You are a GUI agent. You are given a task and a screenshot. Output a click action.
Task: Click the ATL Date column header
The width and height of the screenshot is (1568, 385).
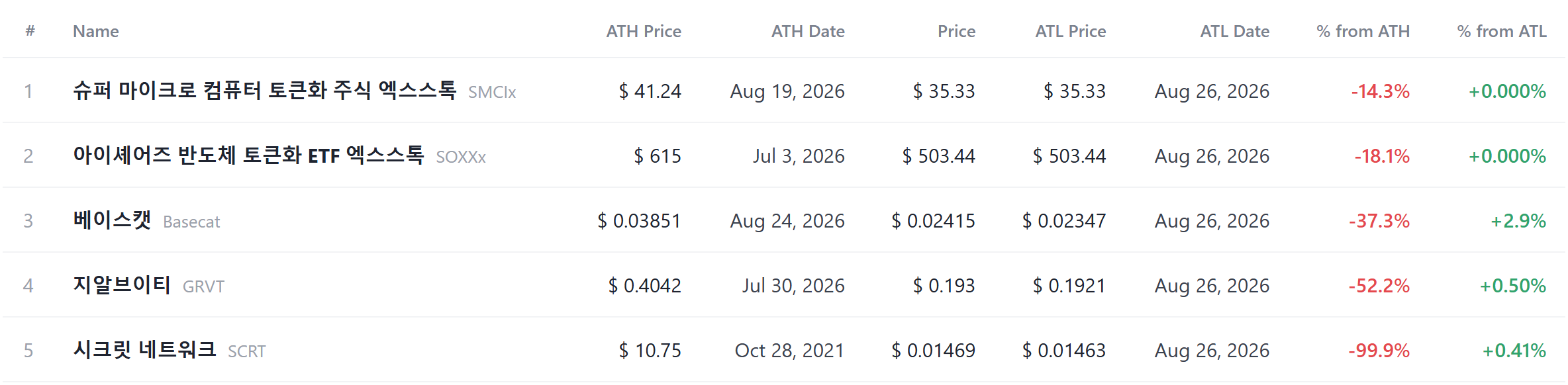pyautogui.click(x=1235, y=31)
